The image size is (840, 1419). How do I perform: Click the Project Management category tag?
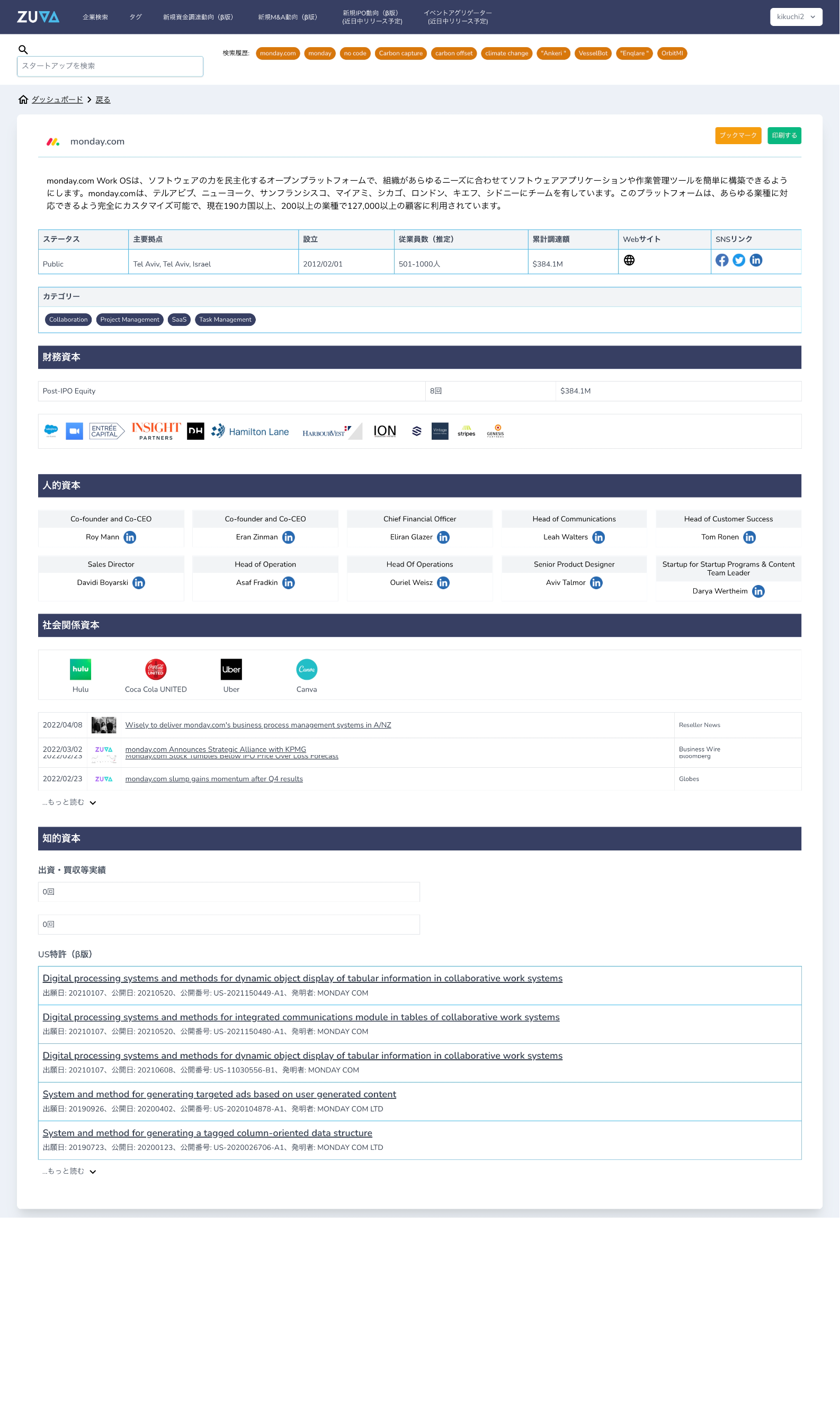(130, 320)
